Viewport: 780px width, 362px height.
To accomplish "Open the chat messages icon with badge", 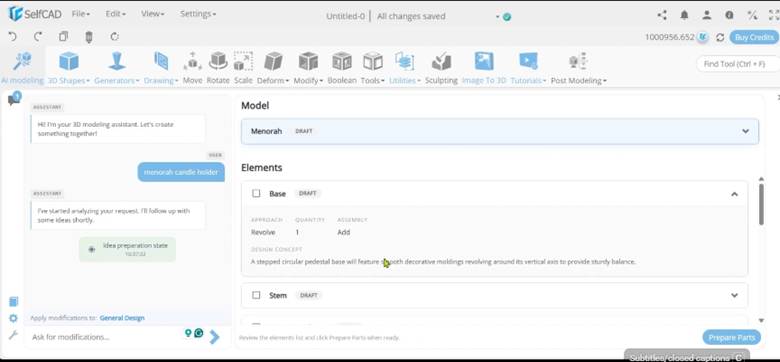I will pos(13,99).
